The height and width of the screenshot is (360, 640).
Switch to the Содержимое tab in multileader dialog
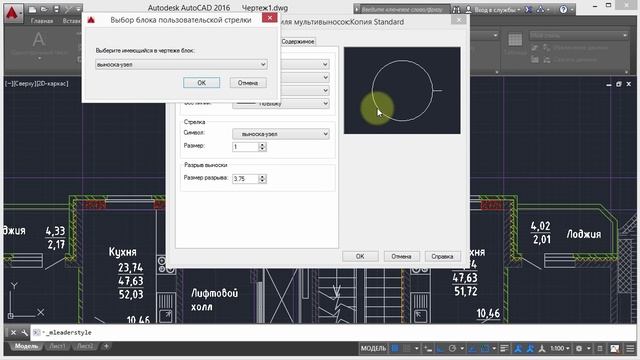[x=298, y=42]
